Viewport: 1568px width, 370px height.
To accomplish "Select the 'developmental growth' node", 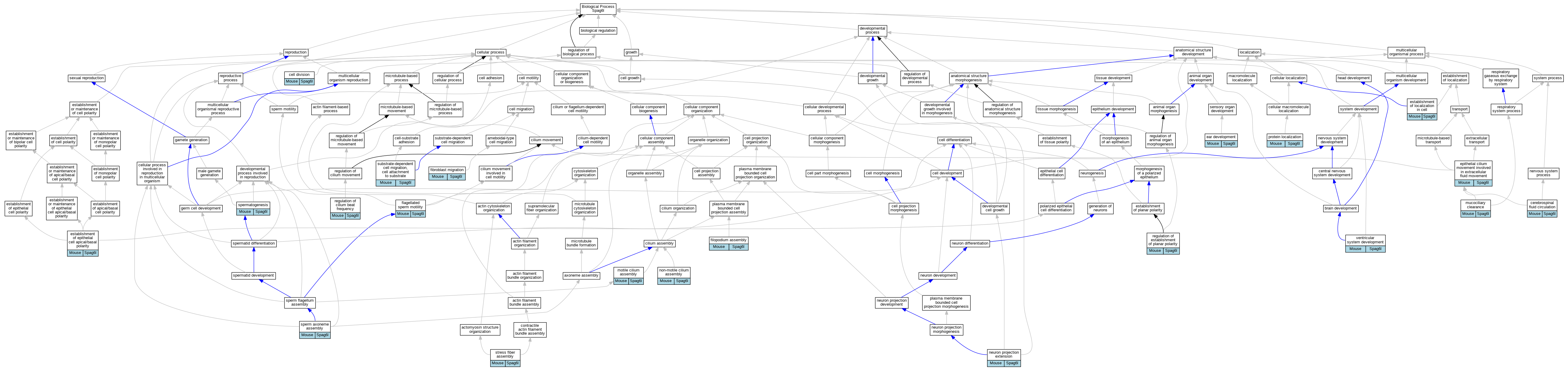I will 872,78.
